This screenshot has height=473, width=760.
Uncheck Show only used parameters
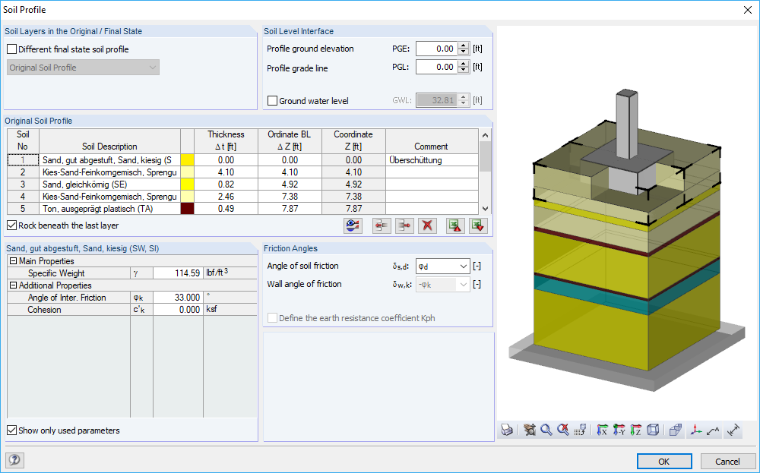(12, 430)
